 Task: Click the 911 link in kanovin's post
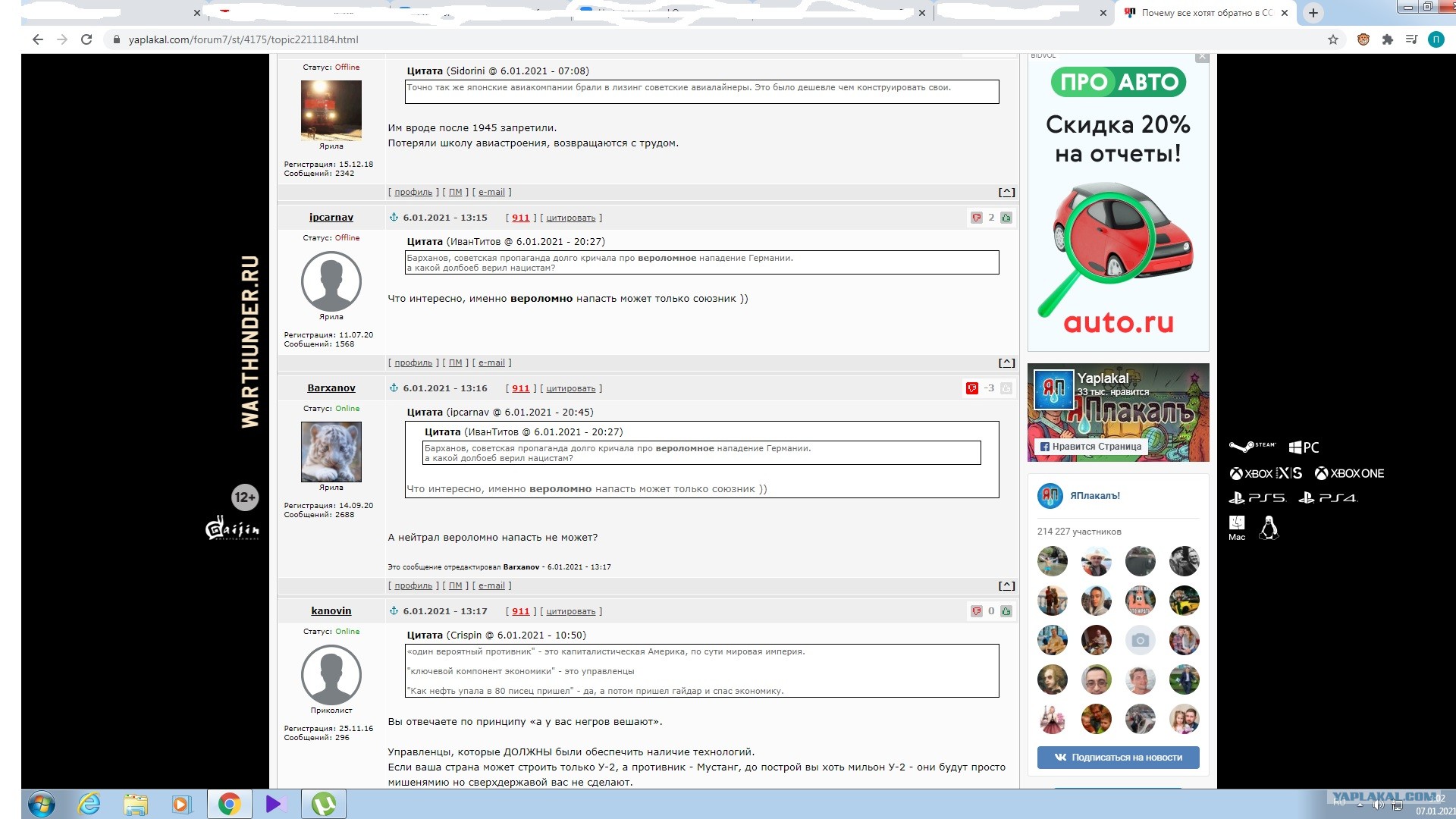click(x=521, y=611)
